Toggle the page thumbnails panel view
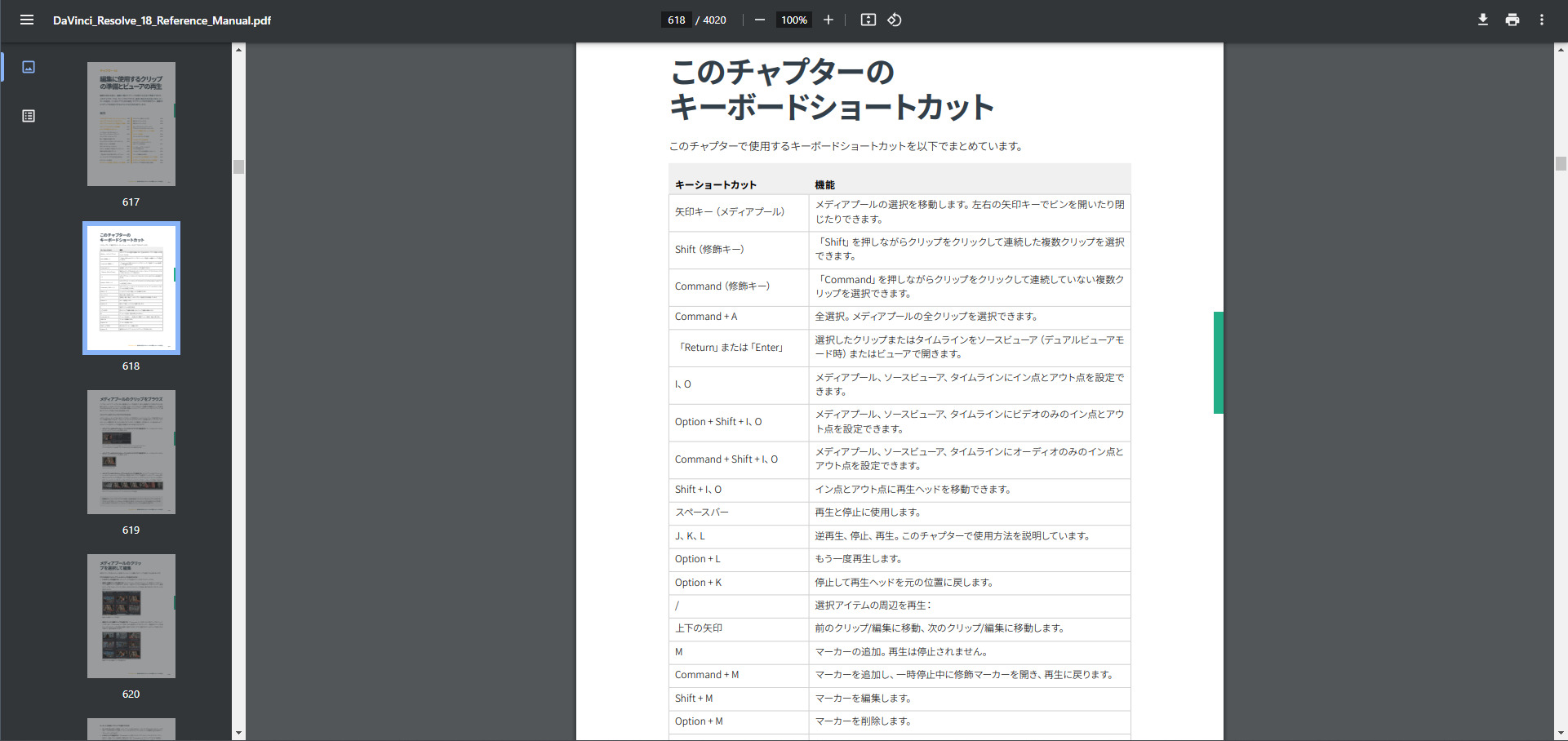The image size is (1568, 741). pyautogui.click(x=29, y=67)
